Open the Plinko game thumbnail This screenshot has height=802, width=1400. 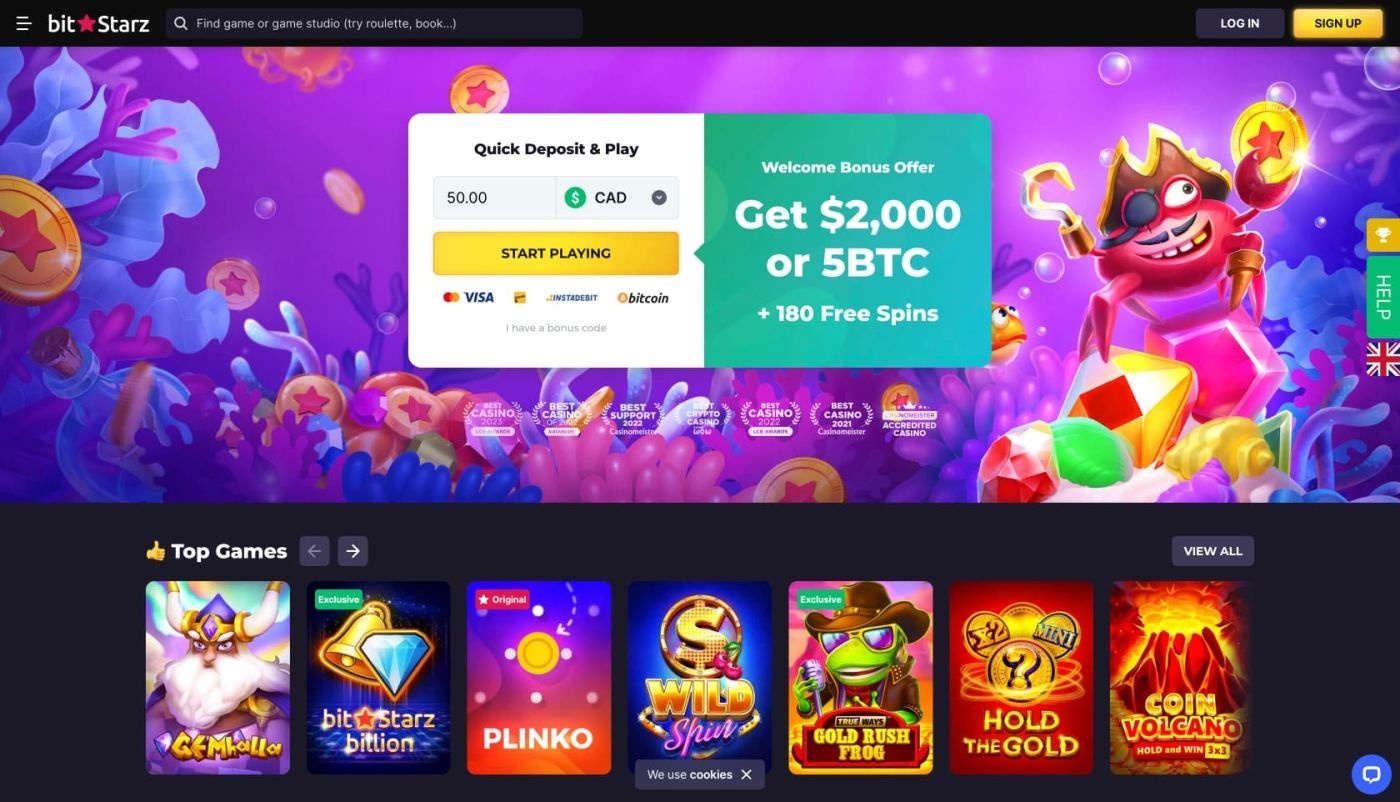(539, 678)
